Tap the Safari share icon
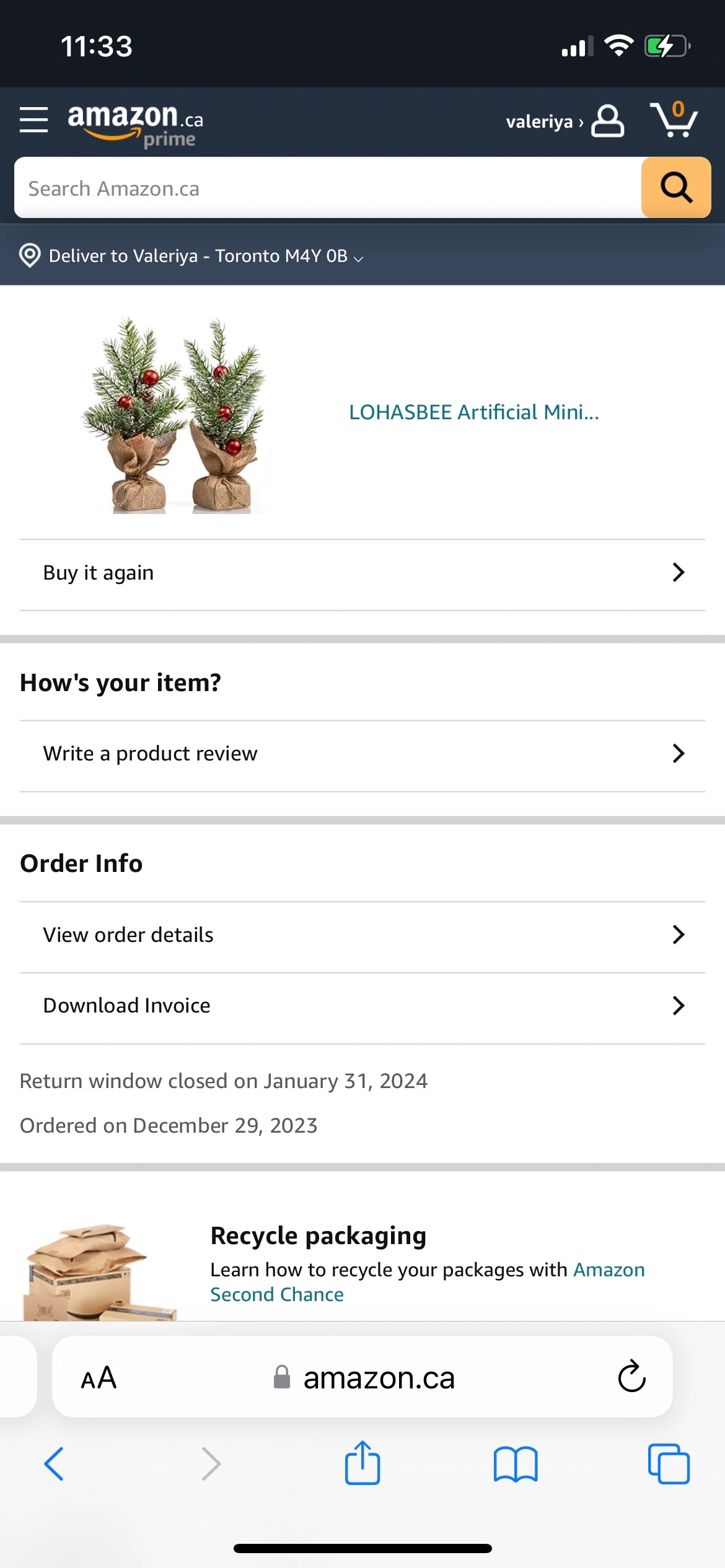Viewport: 725px width, 1568px height. coord(362,1463)
